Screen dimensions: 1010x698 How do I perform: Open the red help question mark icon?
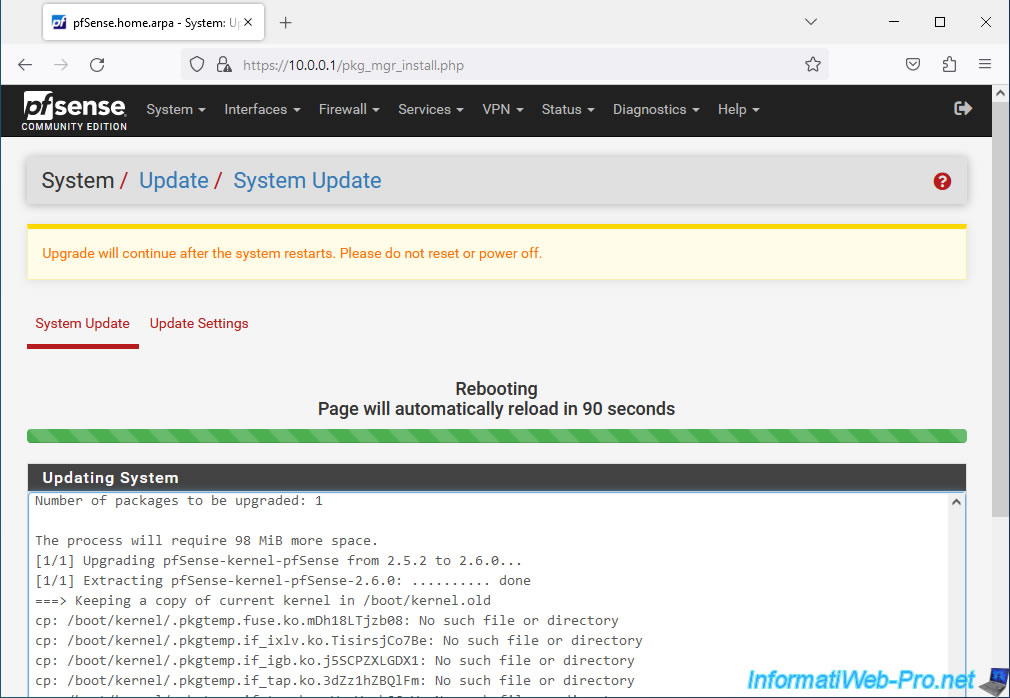[942, 182]
